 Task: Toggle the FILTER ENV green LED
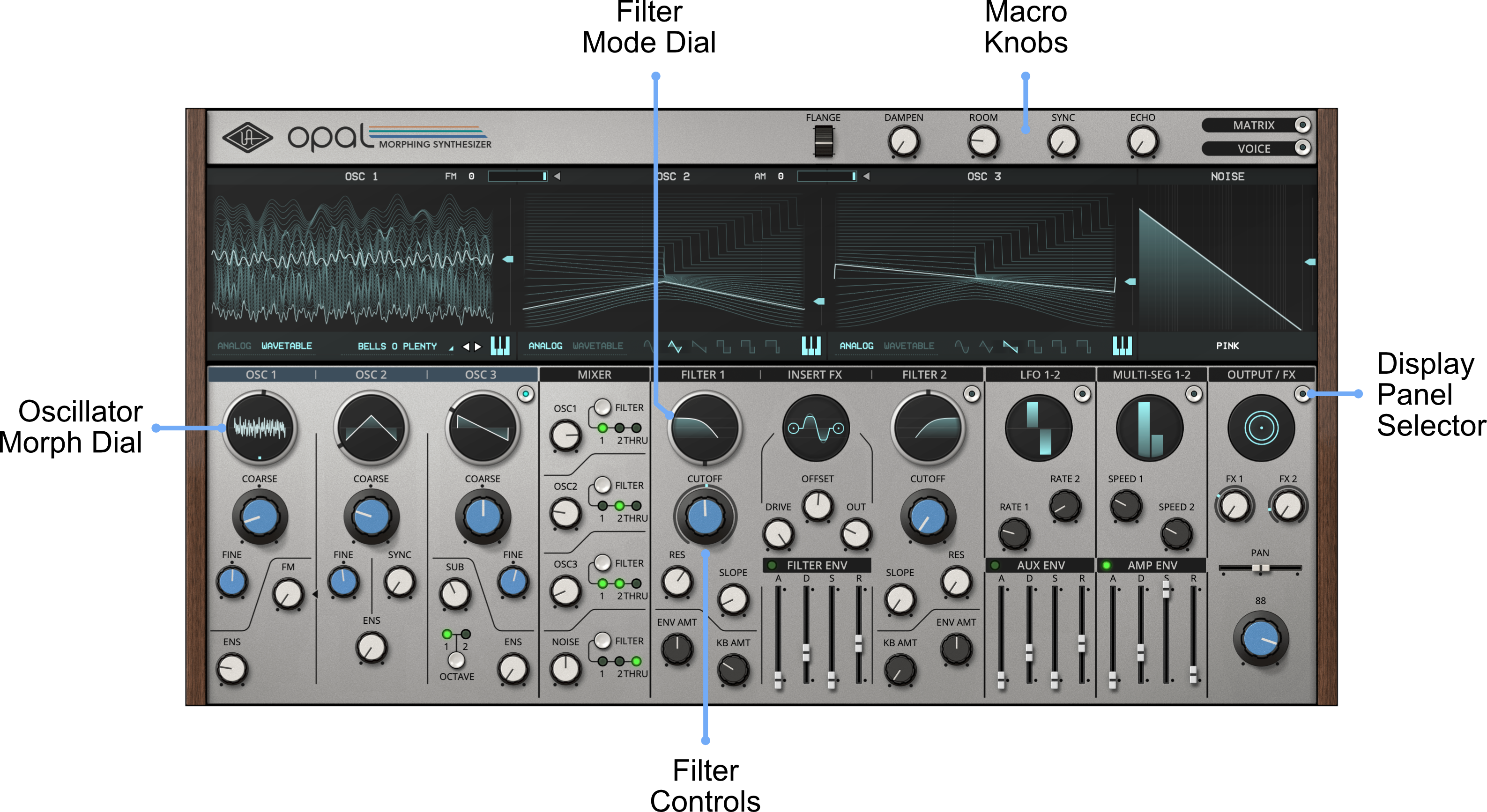(x=772, y=566)
